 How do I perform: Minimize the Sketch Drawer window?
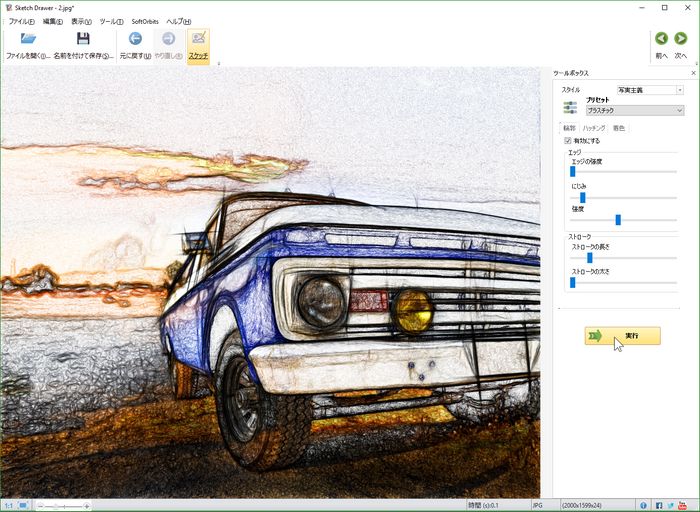pos(642,8)
